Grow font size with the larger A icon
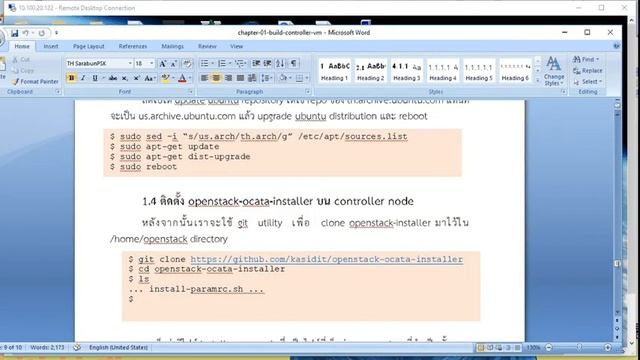This screenshot has height=360, width=640. pos(162,63)
